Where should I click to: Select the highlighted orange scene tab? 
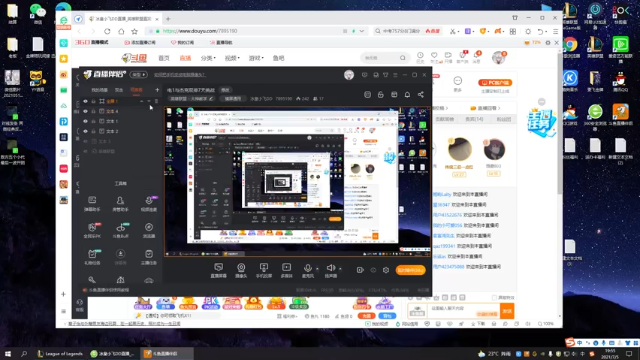click(136, 90)
